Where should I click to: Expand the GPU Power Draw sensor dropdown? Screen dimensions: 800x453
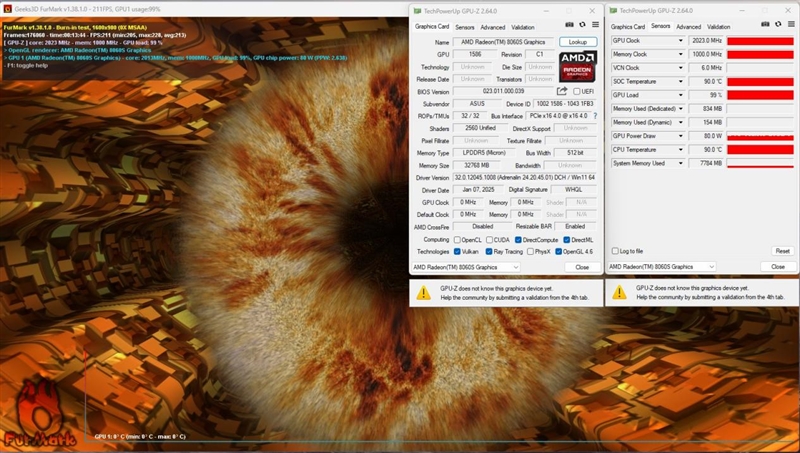coord(681,135)
